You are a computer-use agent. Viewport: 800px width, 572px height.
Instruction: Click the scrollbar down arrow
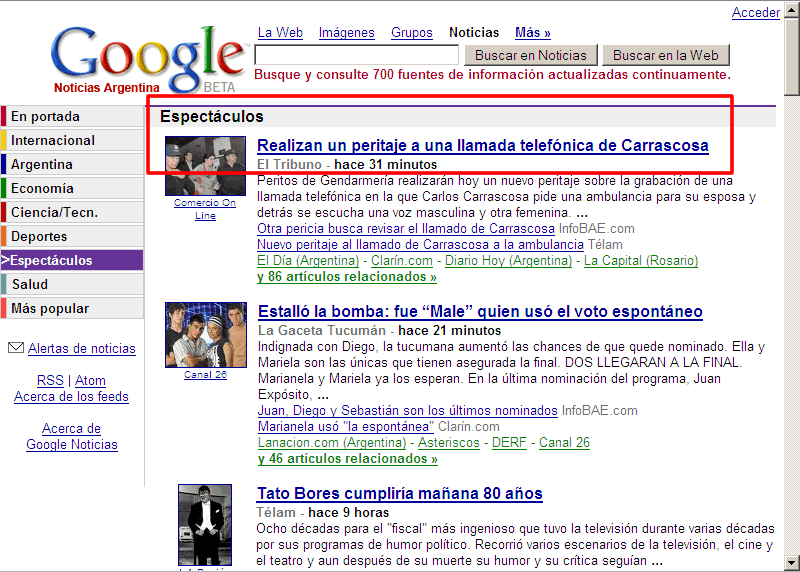(792, 563)
